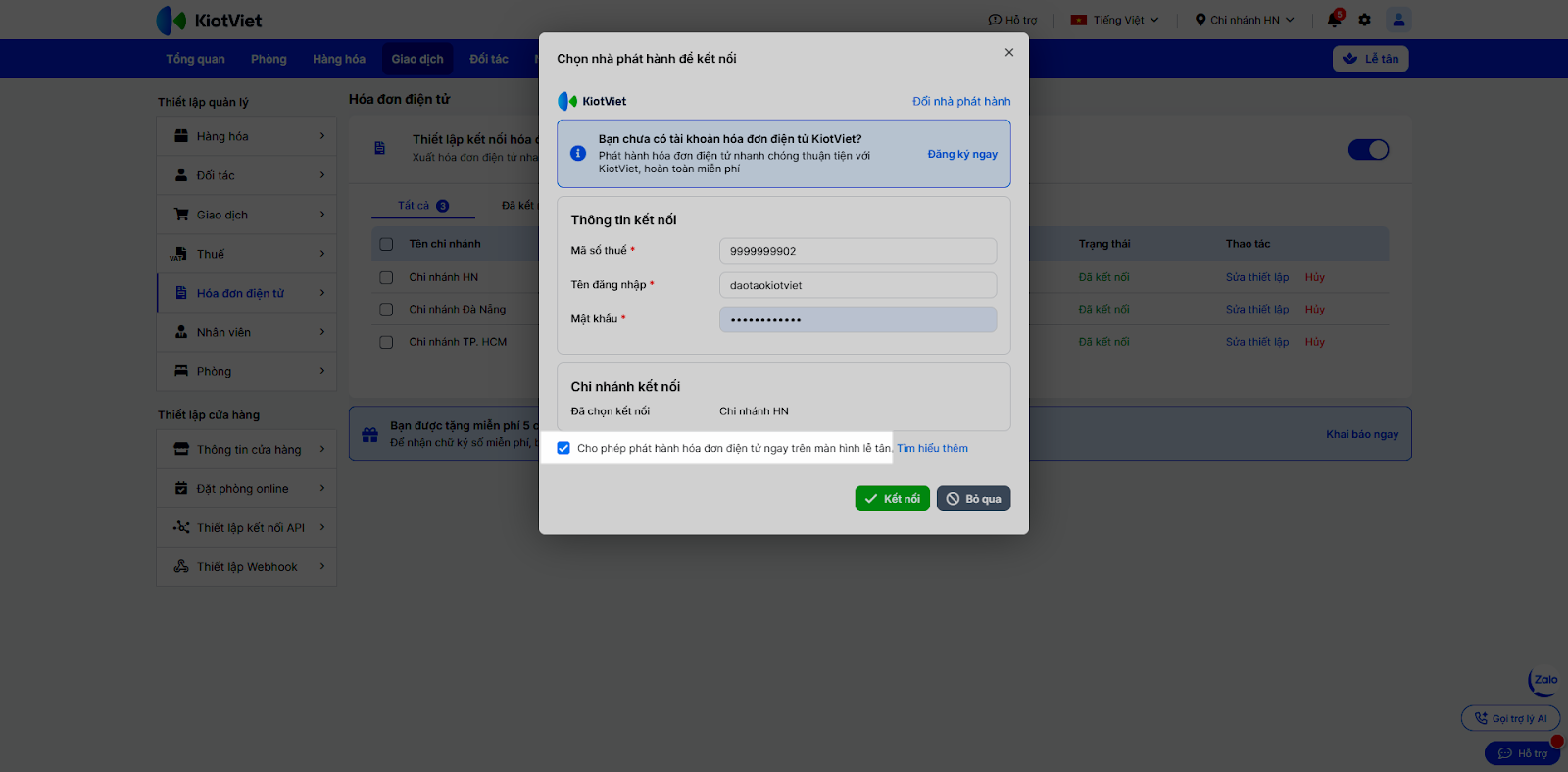
Task: Expand Thông tin cửa hàng chevron
Action: point(321,449)
